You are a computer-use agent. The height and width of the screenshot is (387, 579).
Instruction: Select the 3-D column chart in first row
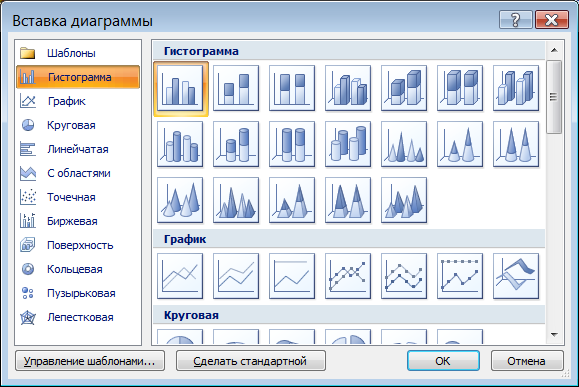(516, 88)
